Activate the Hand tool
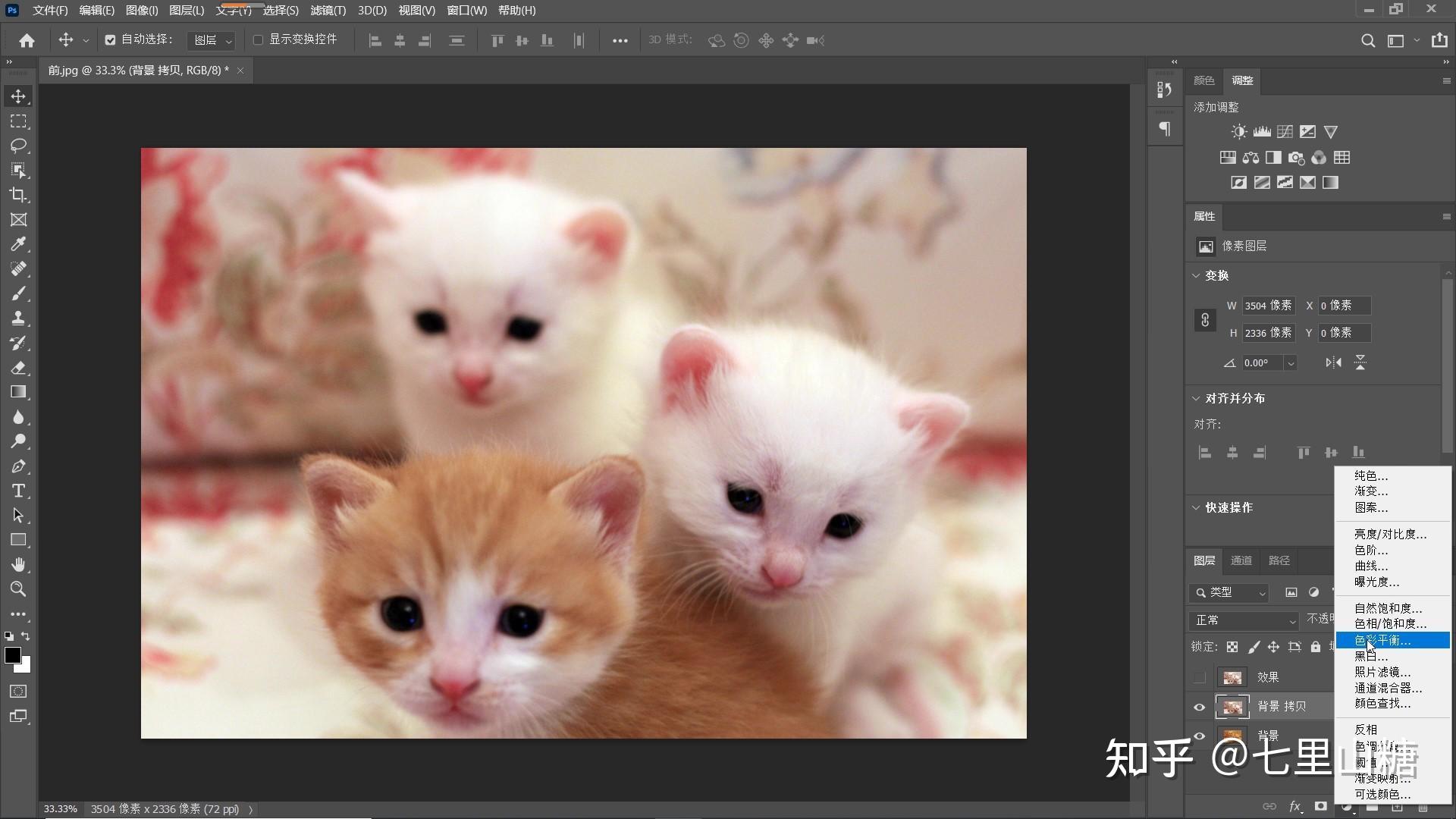This screenshot has height=819, width=1456. pyautogui.click(x=19, y=564)
